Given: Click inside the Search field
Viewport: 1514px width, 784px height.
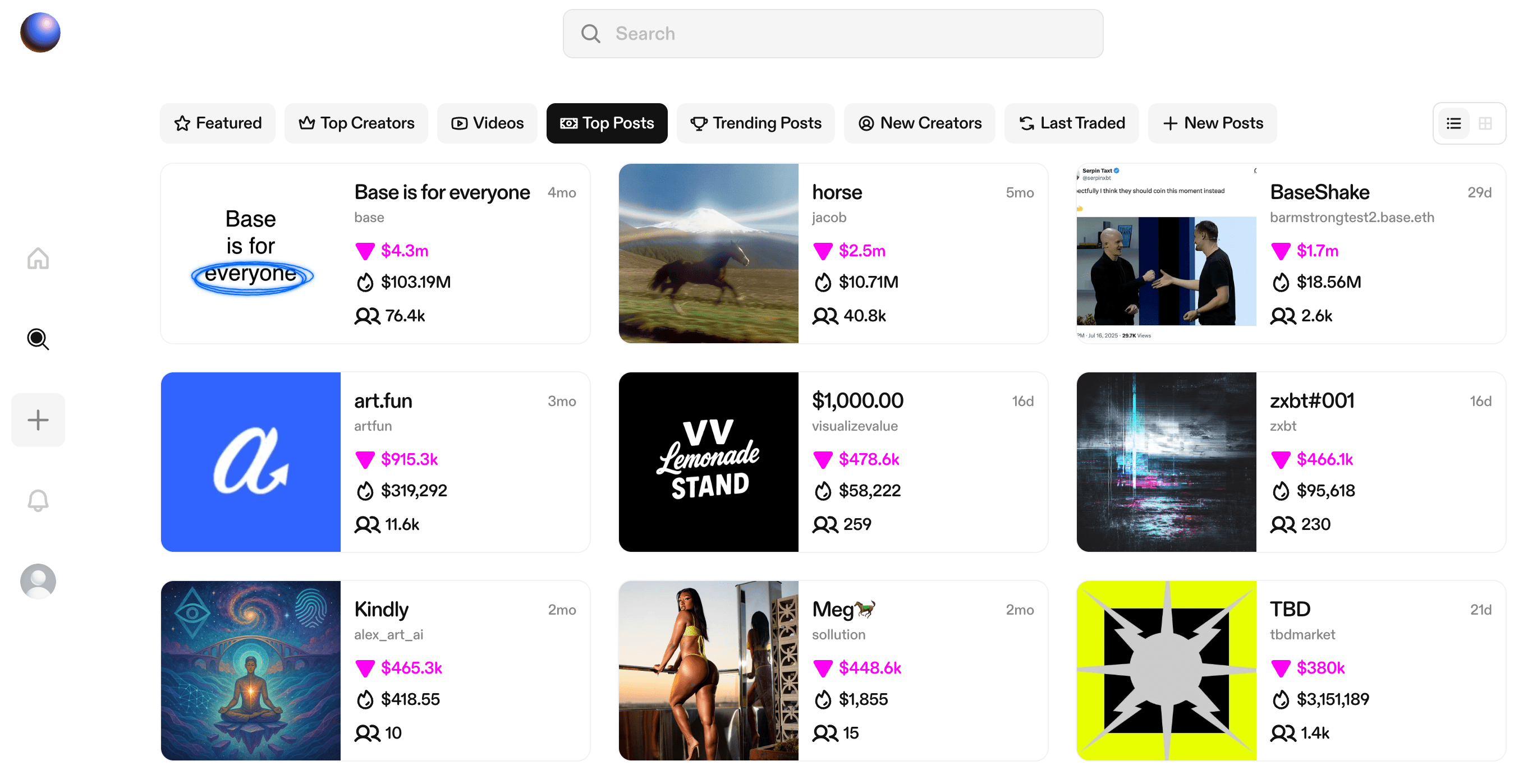Looking at the screenshot, I should click(832, 34).
